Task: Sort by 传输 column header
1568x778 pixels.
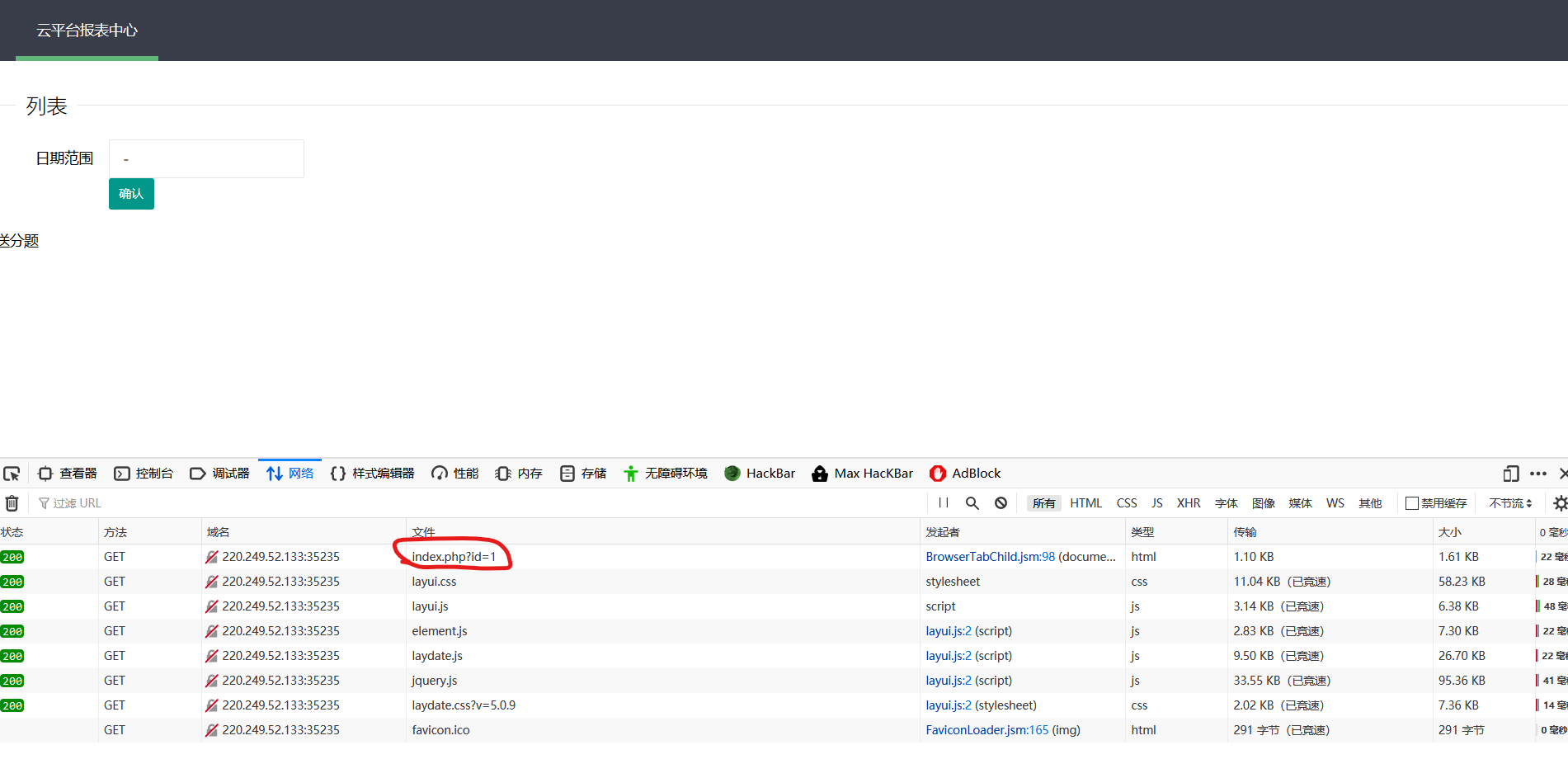Action: point(1330,532)
